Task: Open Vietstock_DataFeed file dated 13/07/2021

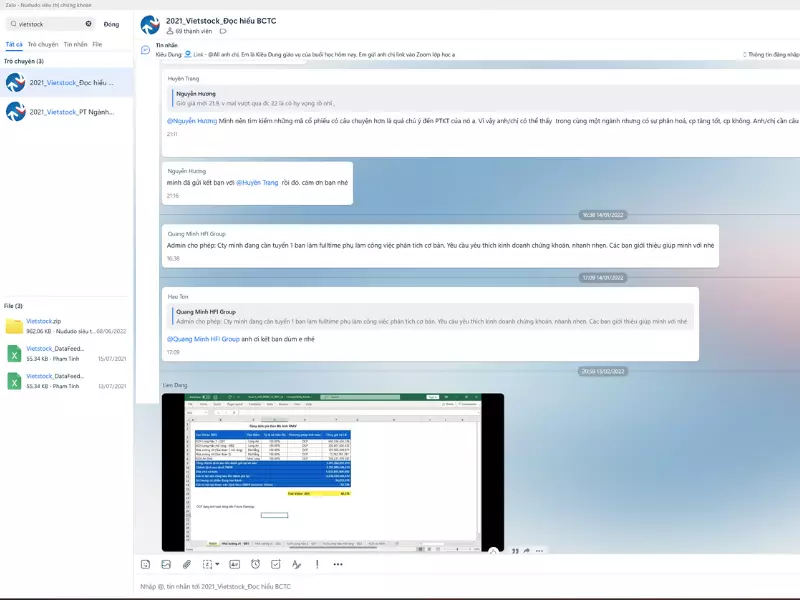Action: [x=66, y=381]
